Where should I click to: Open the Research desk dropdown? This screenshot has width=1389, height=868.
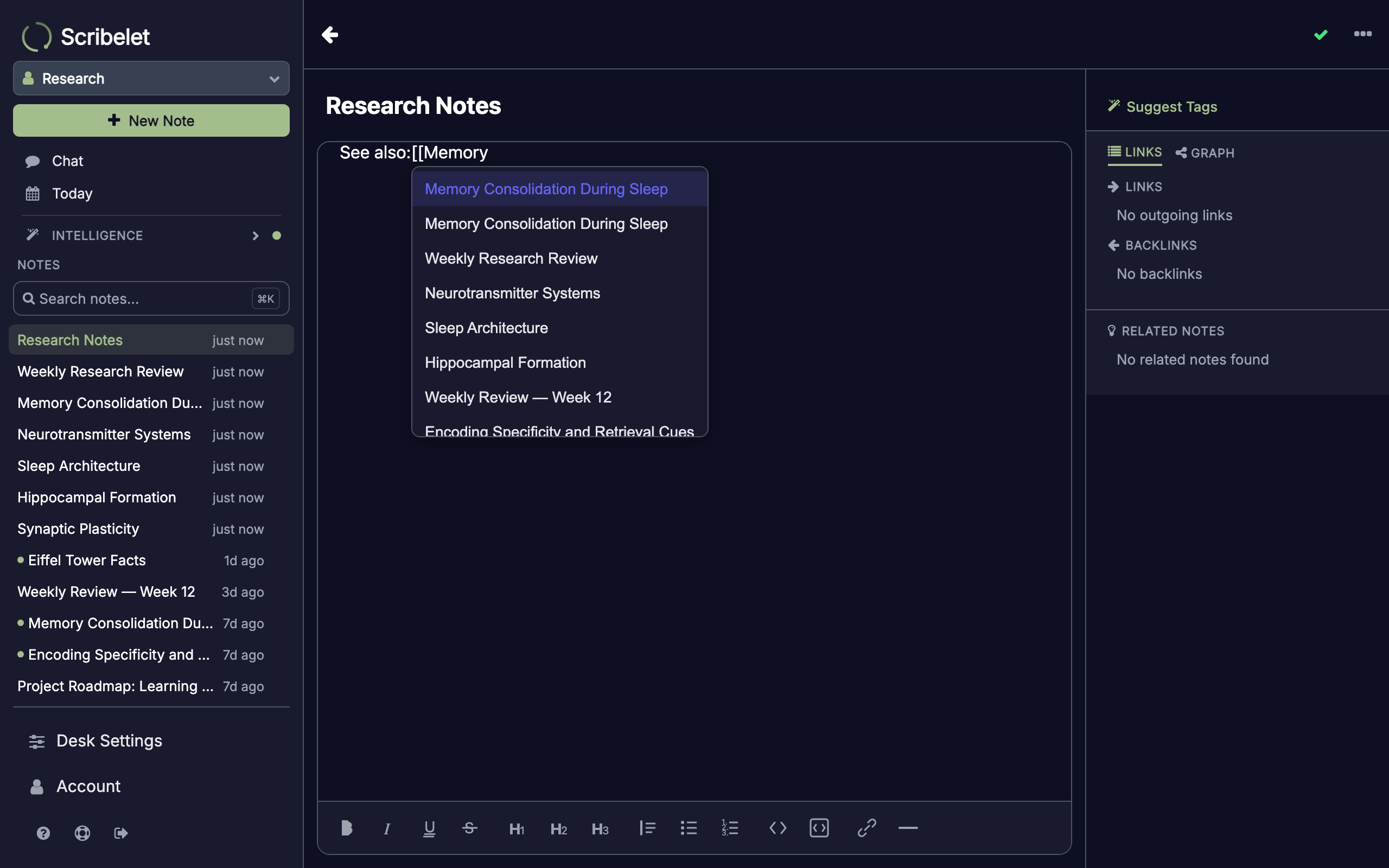(x=151, y=78)
